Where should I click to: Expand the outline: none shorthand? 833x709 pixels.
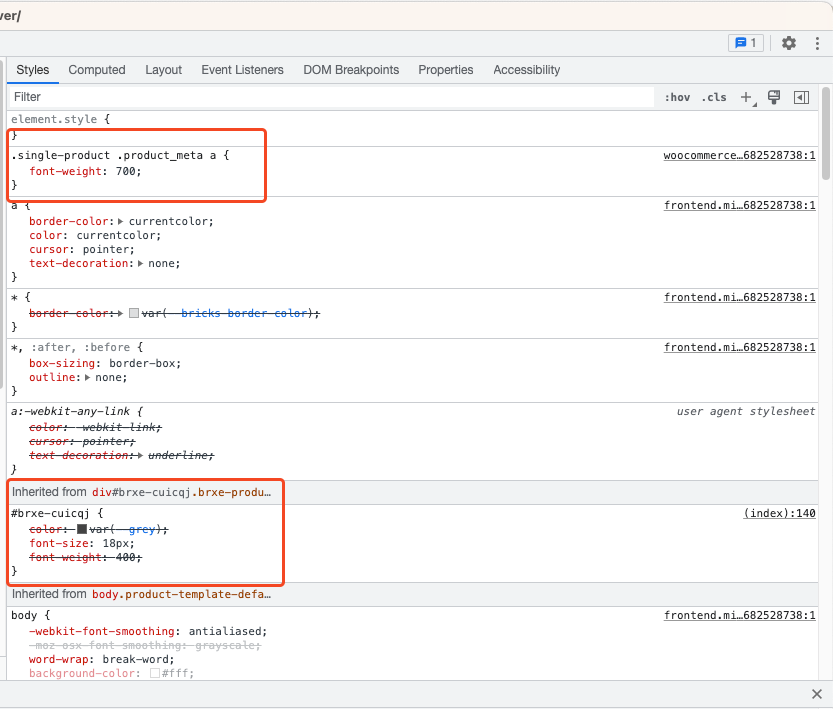click(88, 377)
